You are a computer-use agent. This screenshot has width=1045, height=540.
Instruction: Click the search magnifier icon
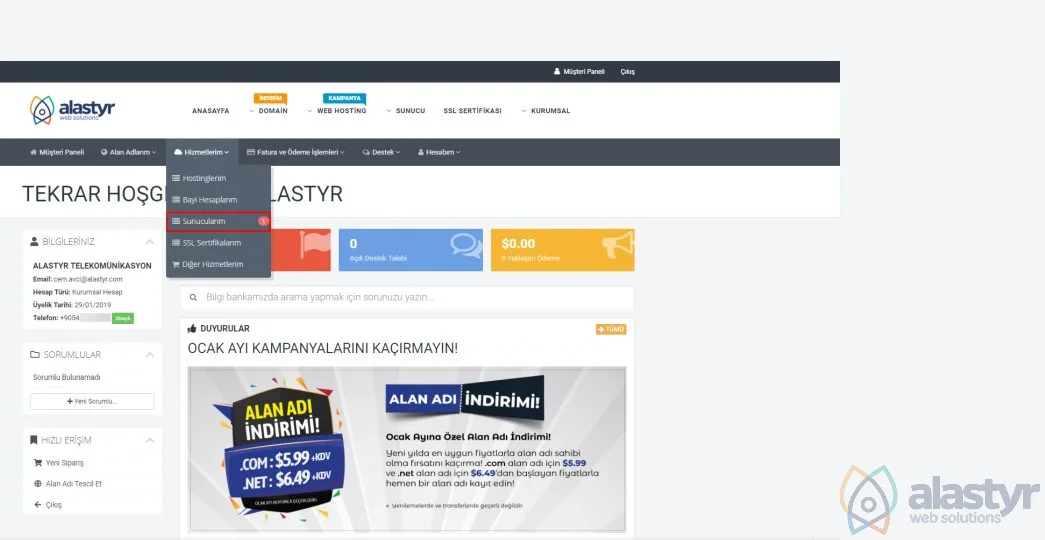pos(193,297)
